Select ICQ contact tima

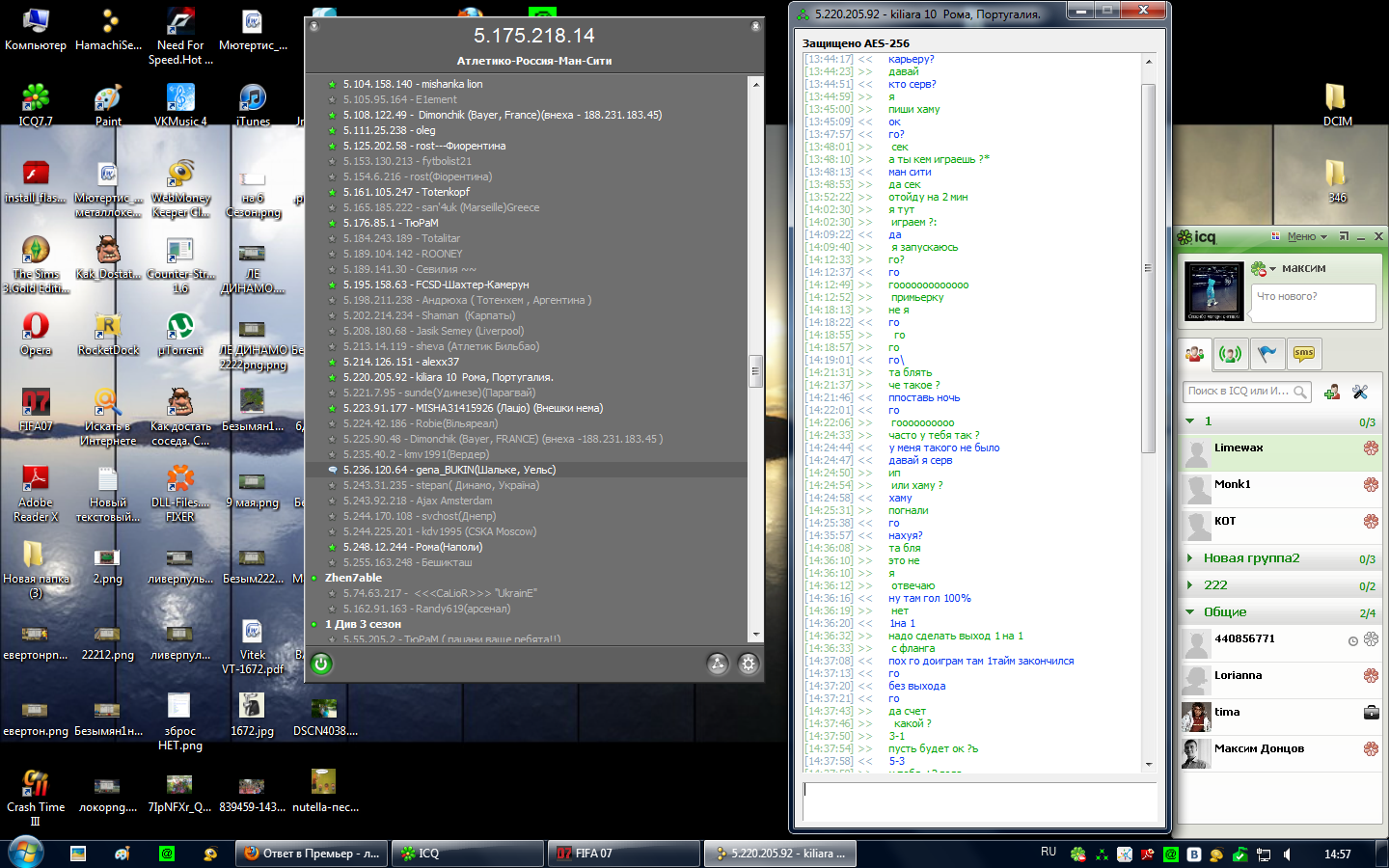coord(1282,717)
